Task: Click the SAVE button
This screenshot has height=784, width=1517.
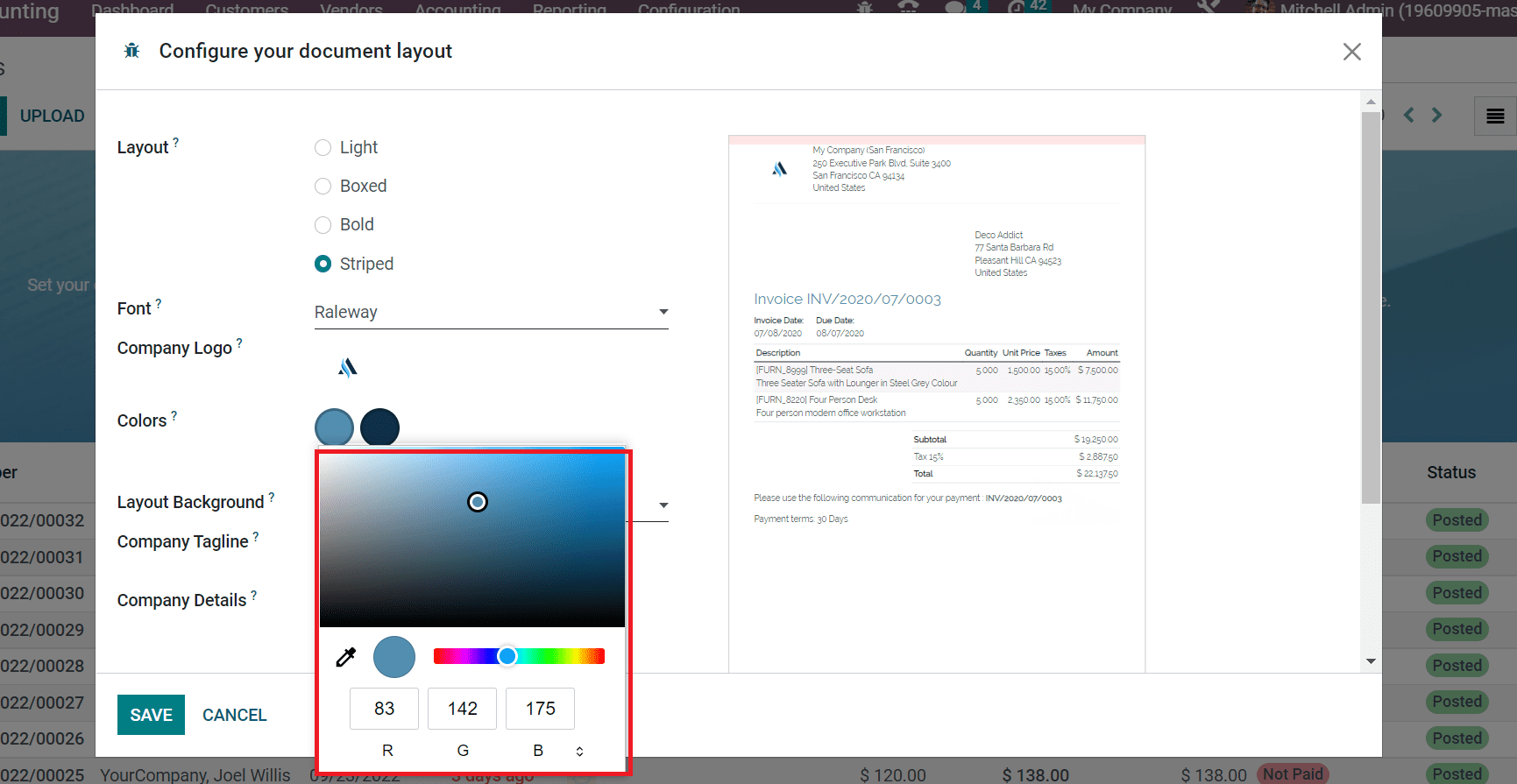Action: pyautogui.click(x=151, y=715)
